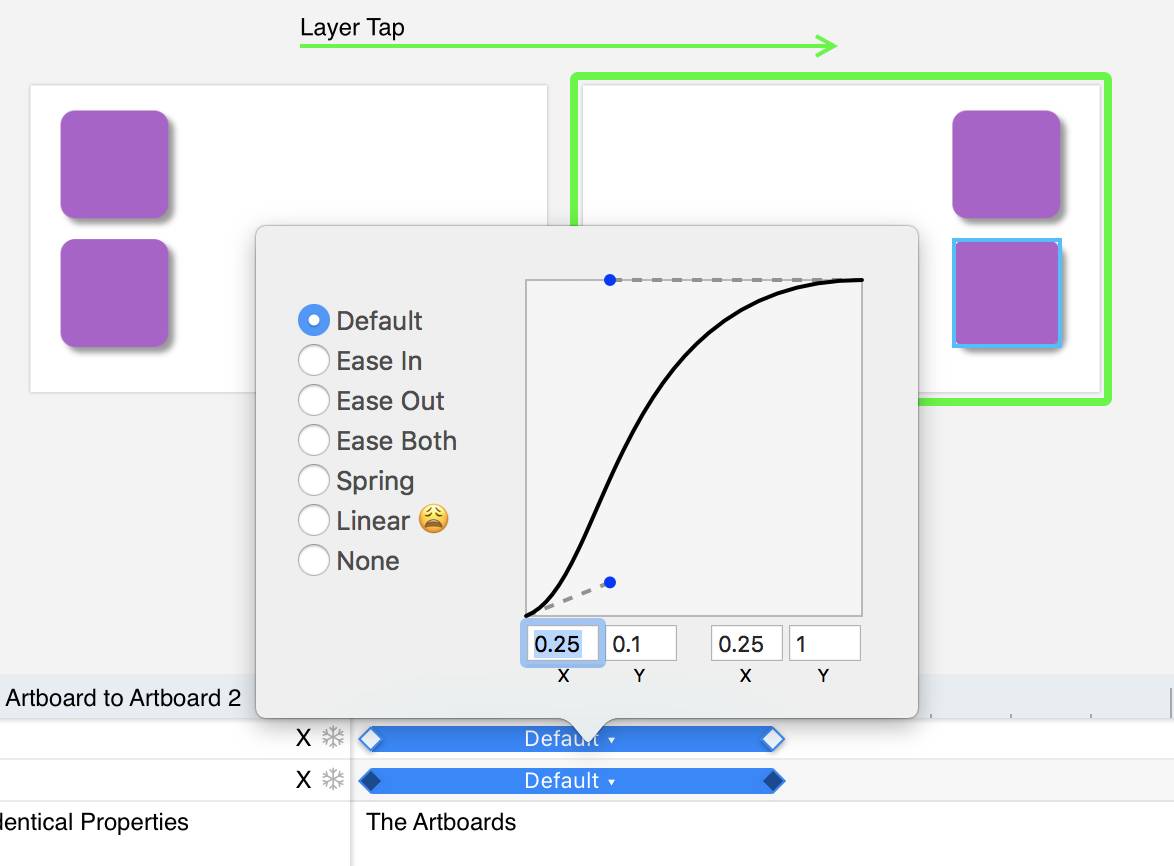Select the Ease In easing option
1174x866 pixels.
click(x=314, y=361)
